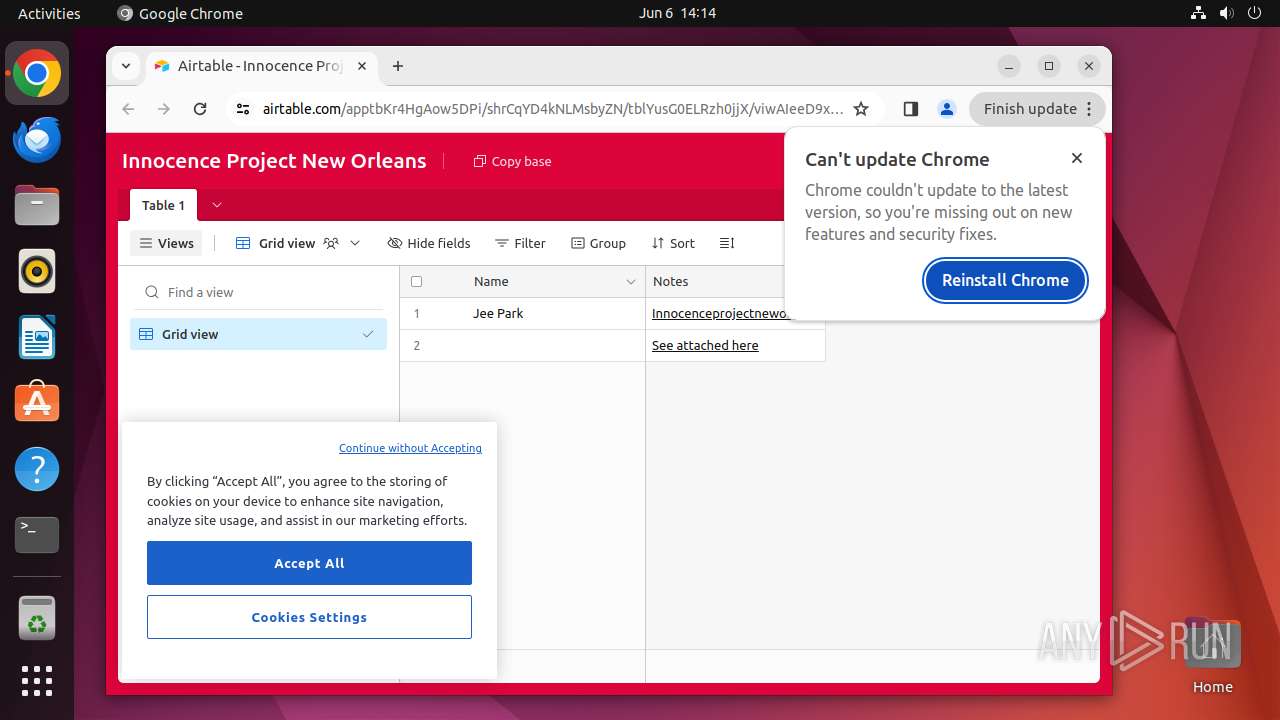Screen dimensions: 1280x720
Task: Reload the Airtable page
Action: 200,109
